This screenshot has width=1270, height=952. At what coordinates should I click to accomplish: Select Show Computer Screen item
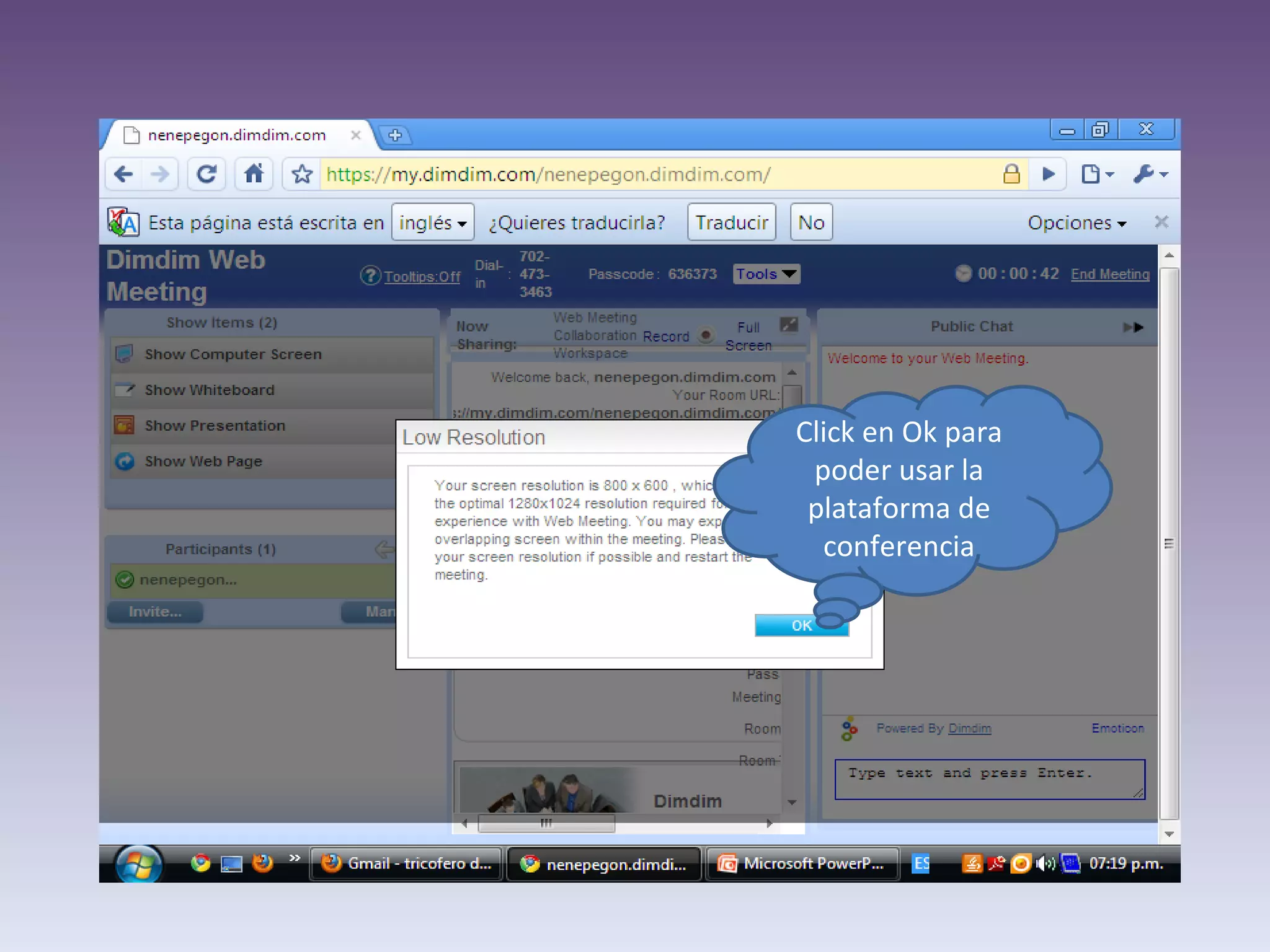coord(272,354)
